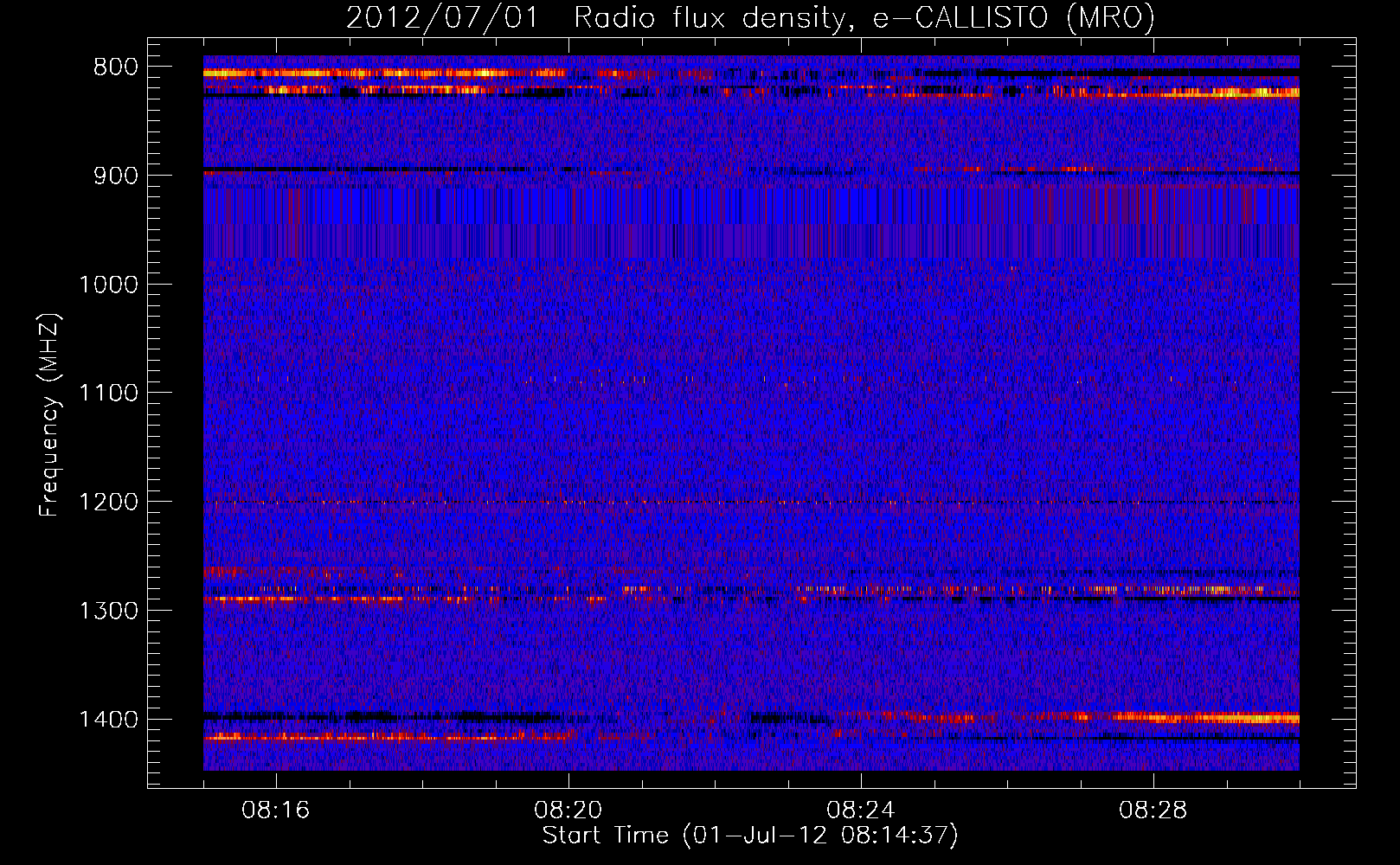Click the 08:24 time tick label

coord(861,811)
